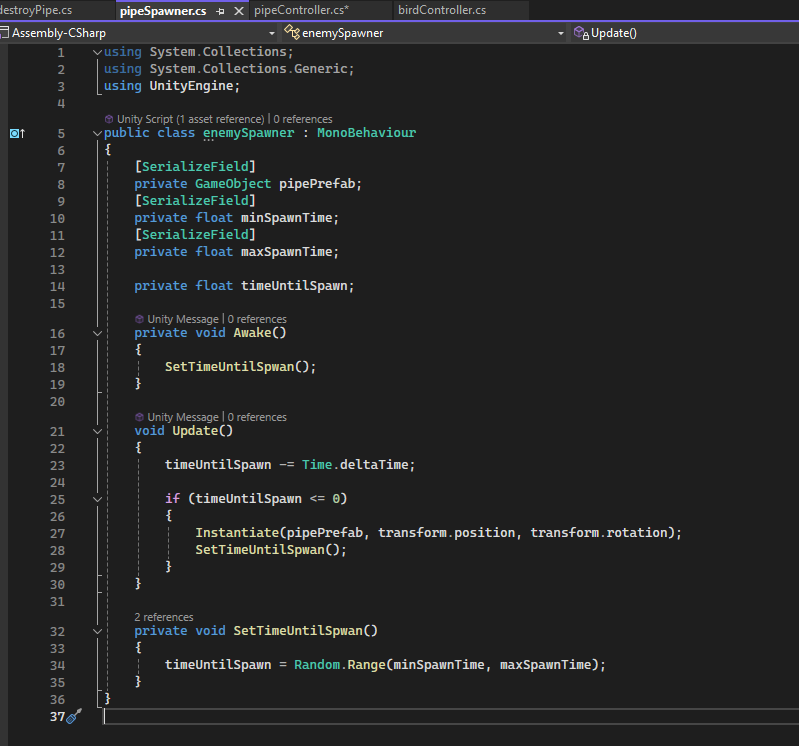Pin the pipeSpawner.cs tab
This screenshot has width=799, height=746.
pyautogui.click(x=220, y=11)
